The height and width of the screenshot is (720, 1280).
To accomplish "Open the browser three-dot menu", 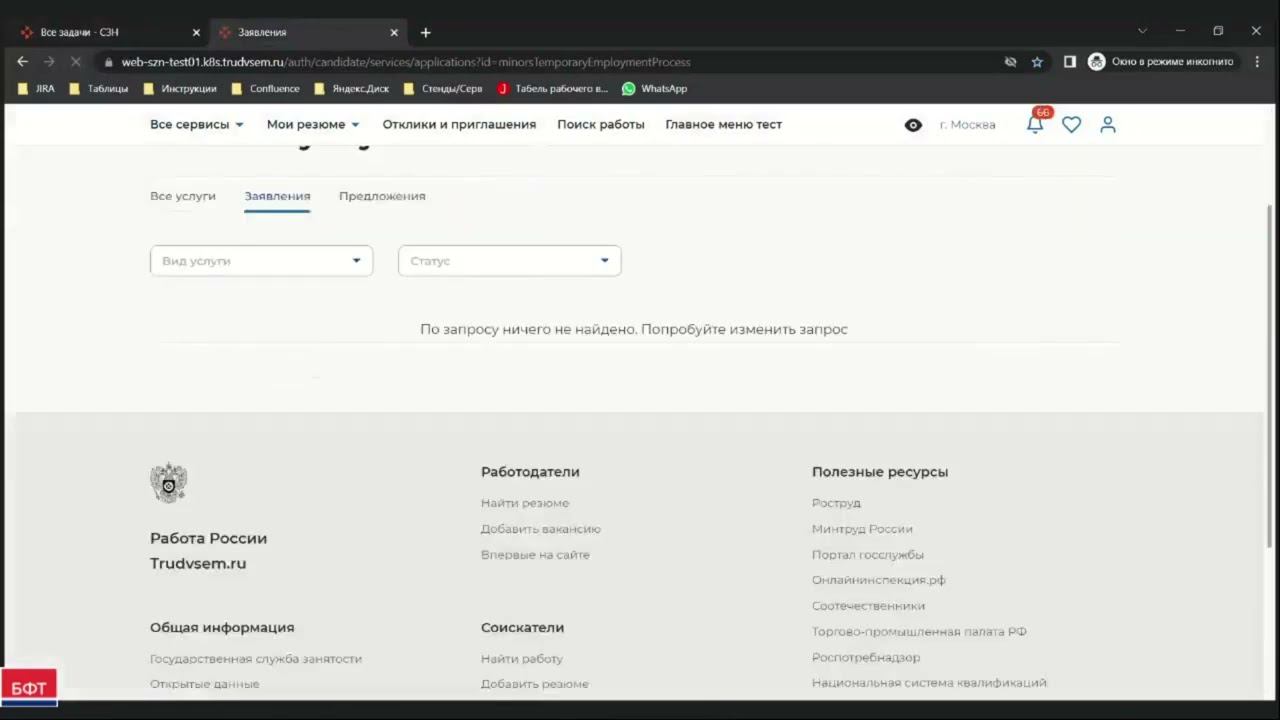I will (1257, 62).
